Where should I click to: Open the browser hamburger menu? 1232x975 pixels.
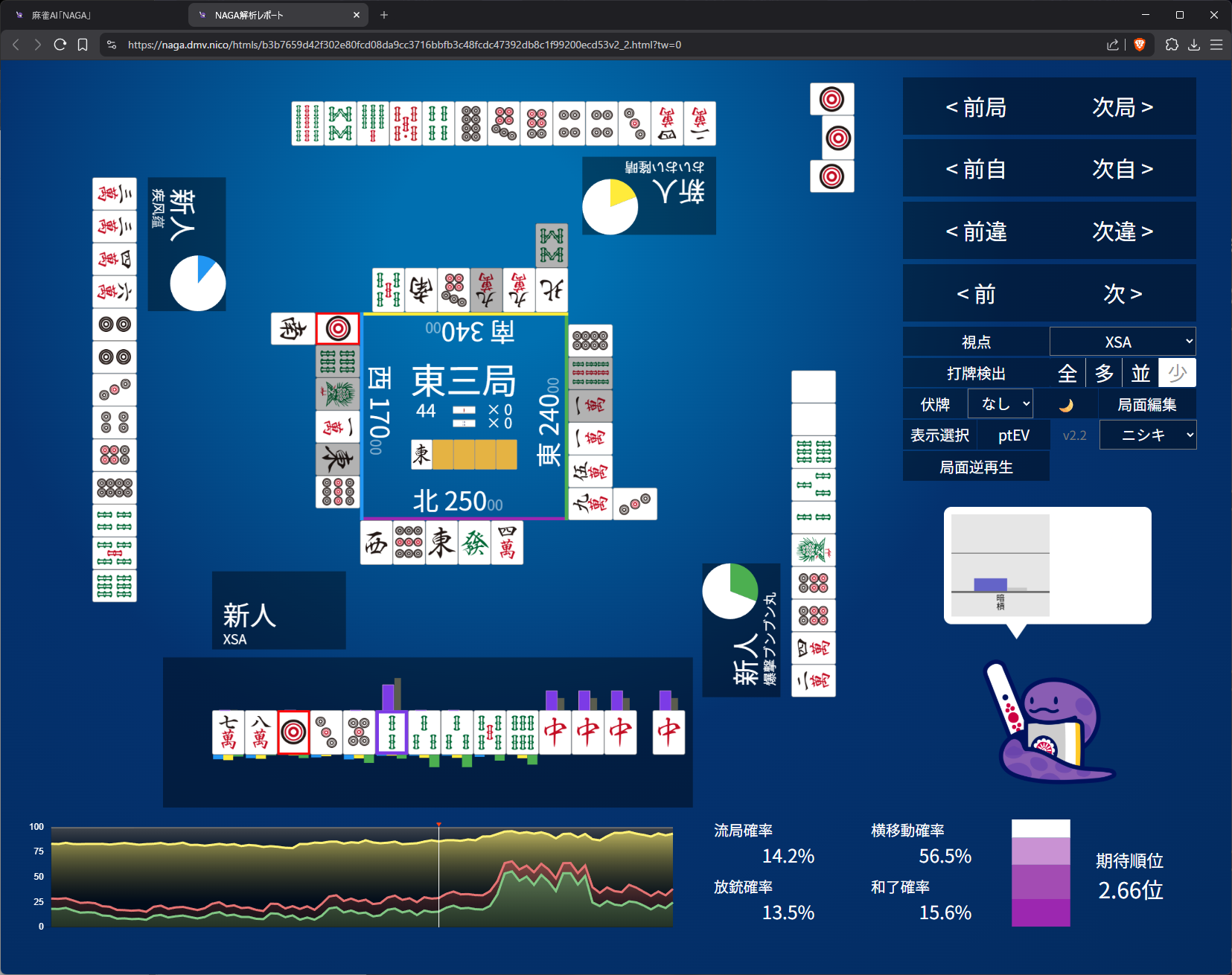pyautogui.click(x=1216, y=45)
